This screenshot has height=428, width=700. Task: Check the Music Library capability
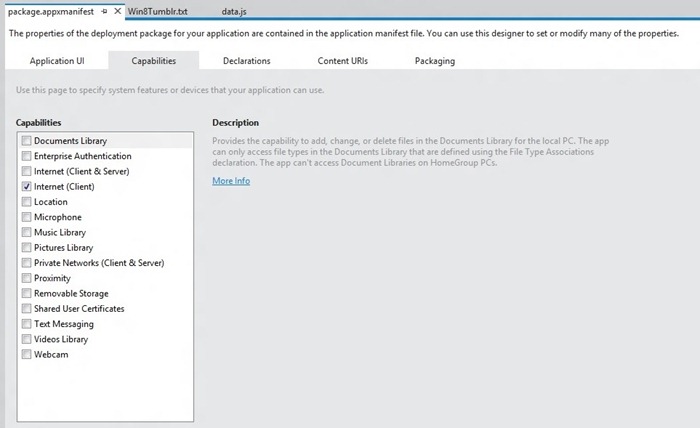[26, 232]
